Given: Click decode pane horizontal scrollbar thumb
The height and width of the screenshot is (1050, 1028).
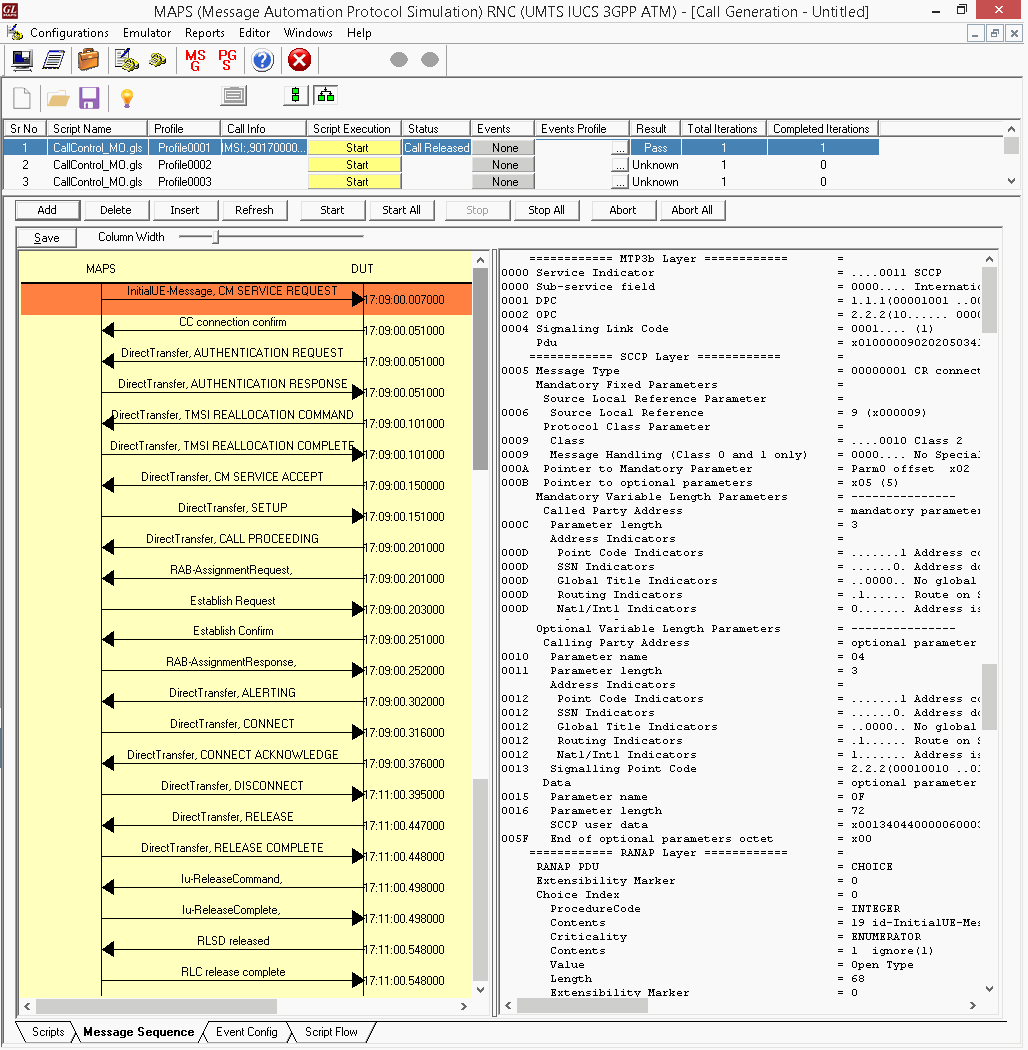Looking at the screenshot, I should pyautogui.click(x=582, y=1006).
